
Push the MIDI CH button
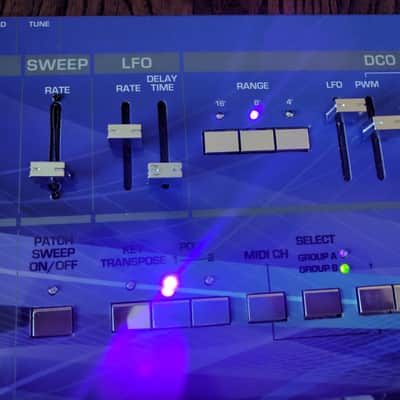267,307
